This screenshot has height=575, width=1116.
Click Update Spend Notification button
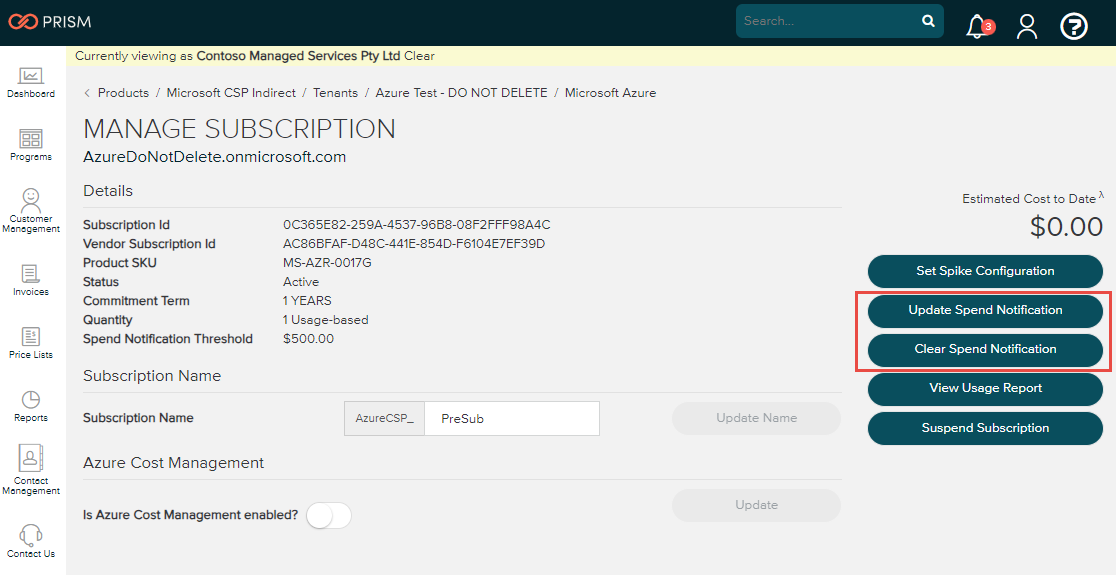(985, 310)
